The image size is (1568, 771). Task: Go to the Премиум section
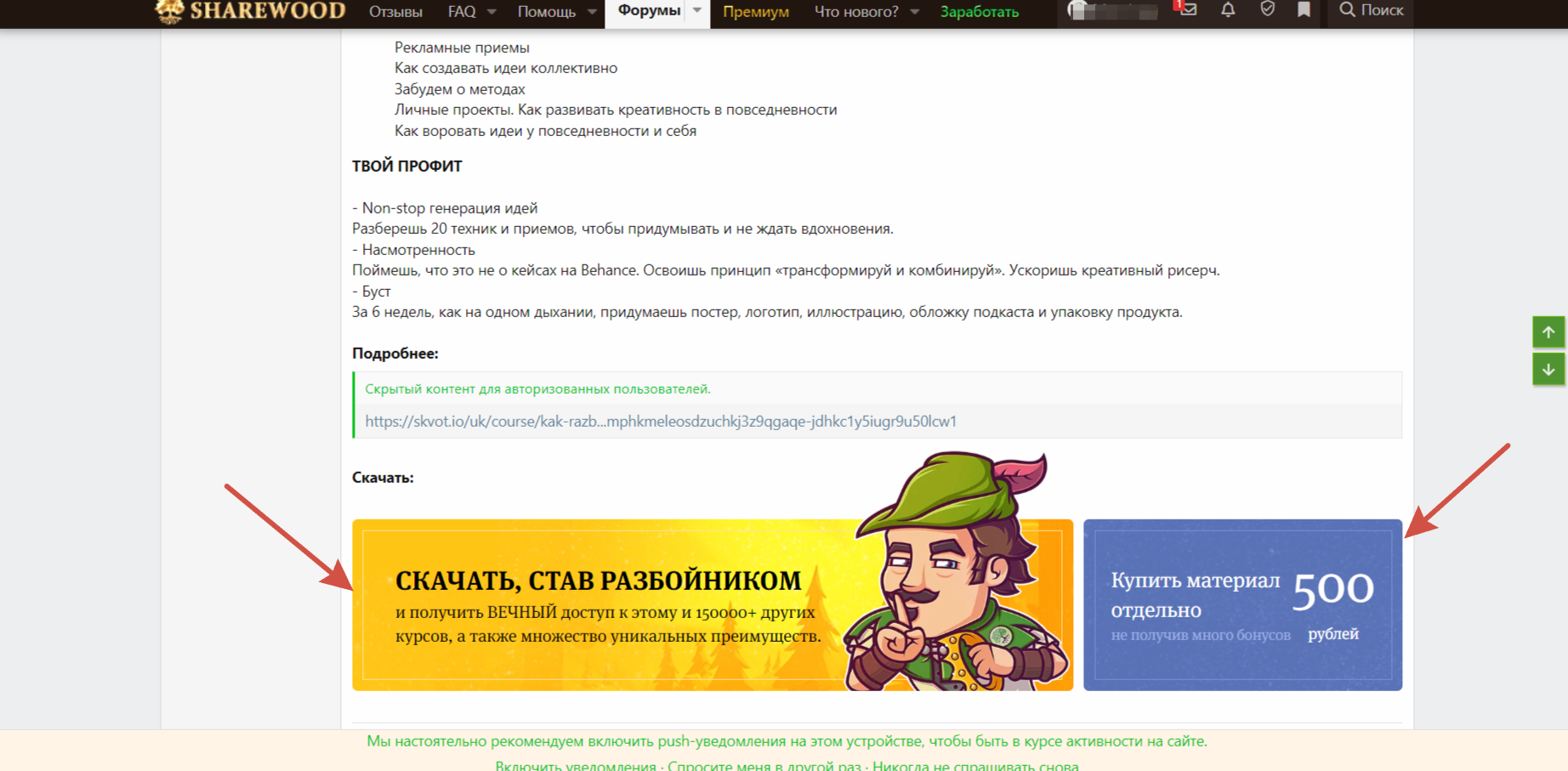pyautogui.click(x=756, y=12)
